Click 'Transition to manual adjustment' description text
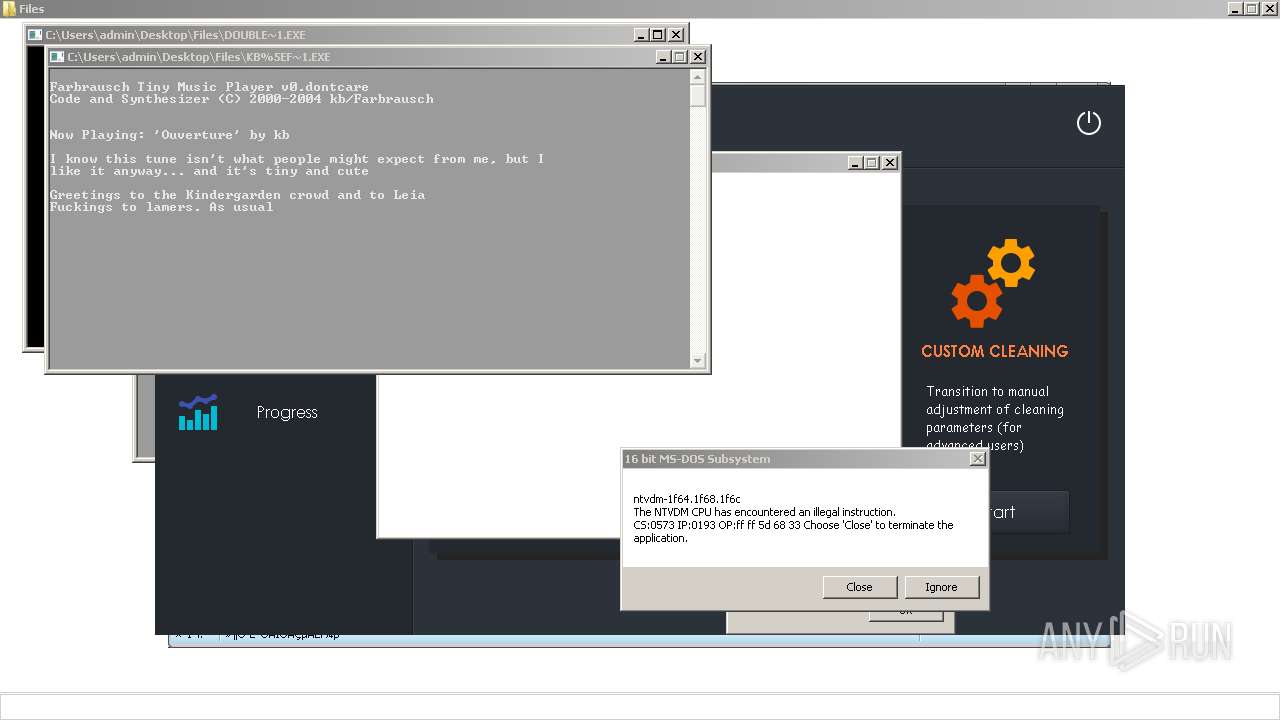 tap(994, 418)
